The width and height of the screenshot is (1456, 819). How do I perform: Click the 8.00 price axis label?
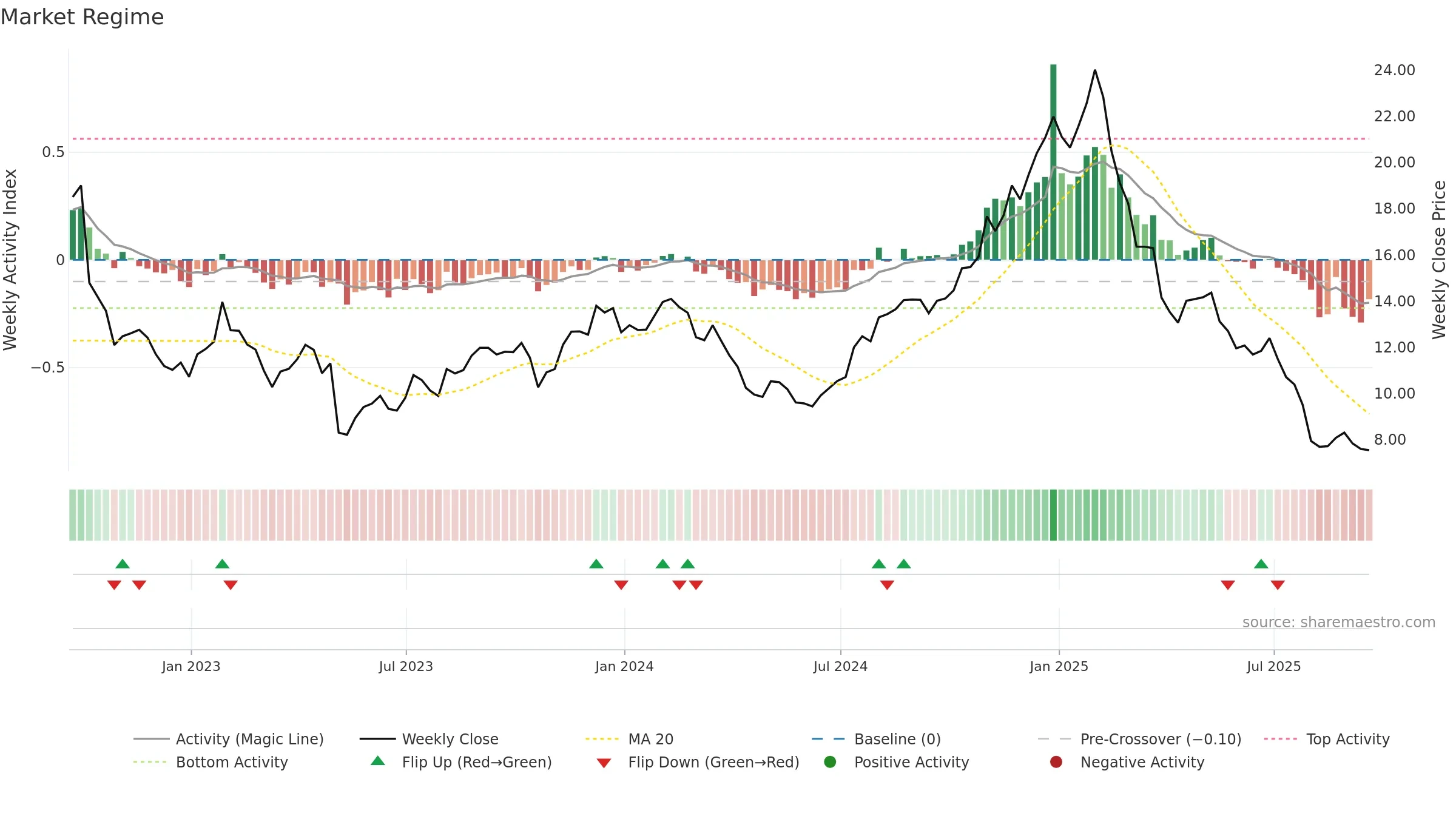coord(1390,440)
